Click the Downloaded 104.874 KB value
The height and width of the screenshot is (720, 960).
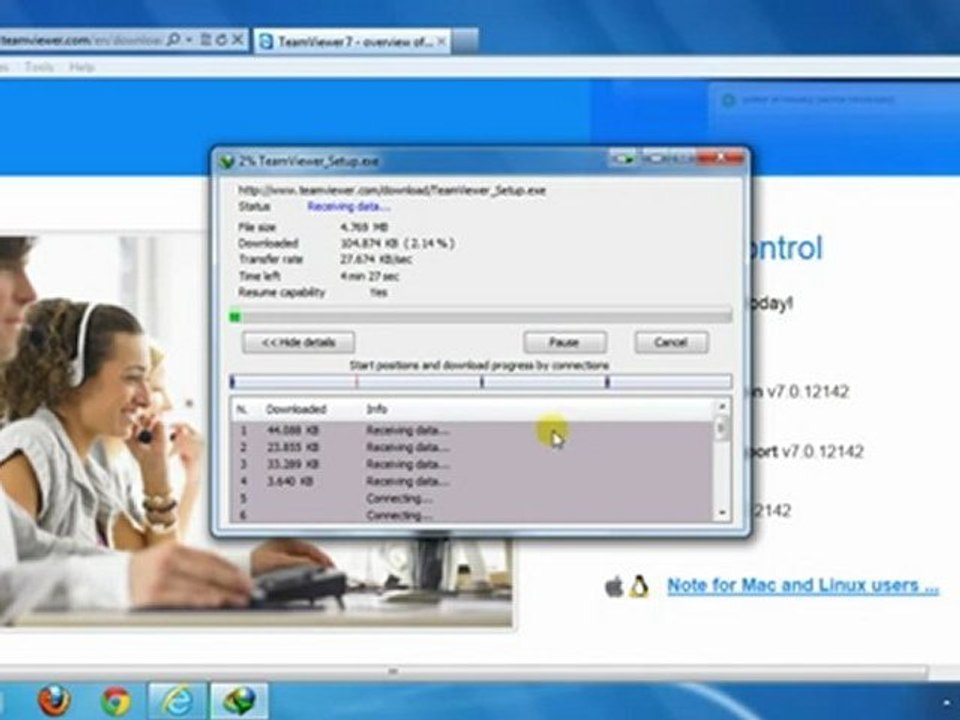pyautogui.click(x=397, y=244)
